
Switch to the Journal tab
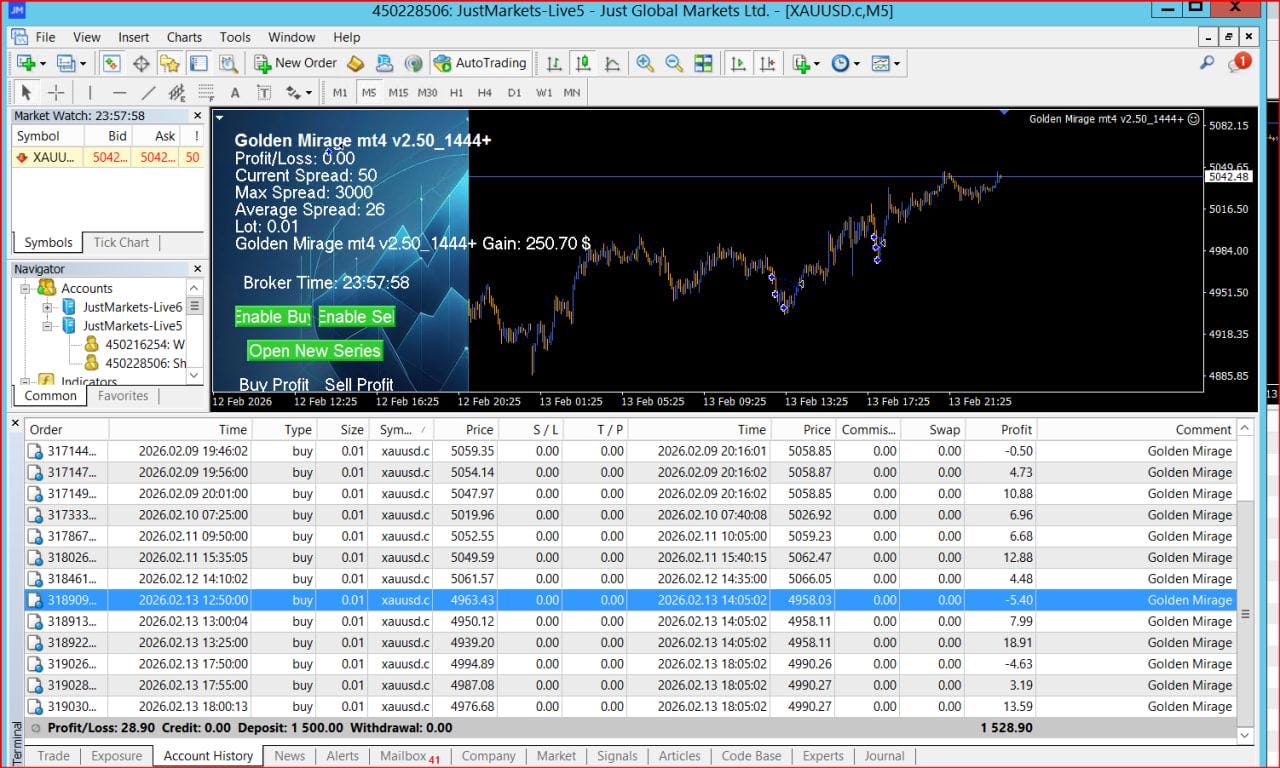point(884,756)
